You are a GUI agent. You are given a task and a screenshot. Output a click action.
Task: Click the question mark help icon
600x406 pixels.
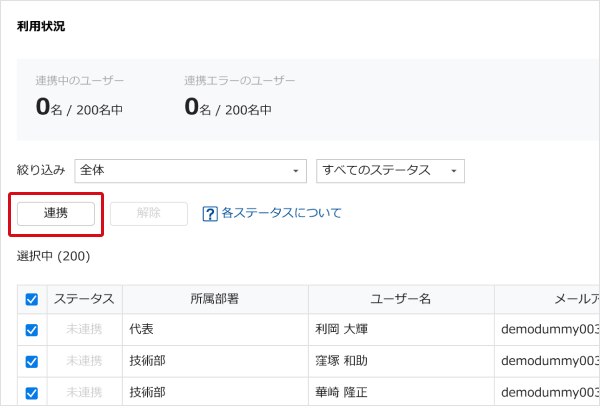coord(210,213)
